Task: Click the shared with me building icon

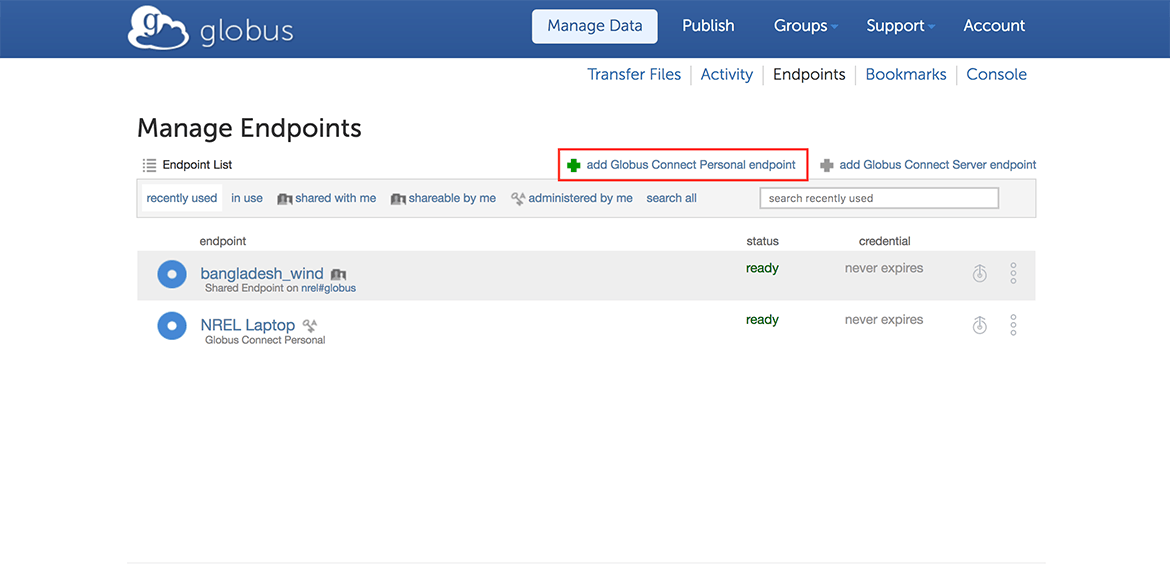Action: tap(284, 198)
